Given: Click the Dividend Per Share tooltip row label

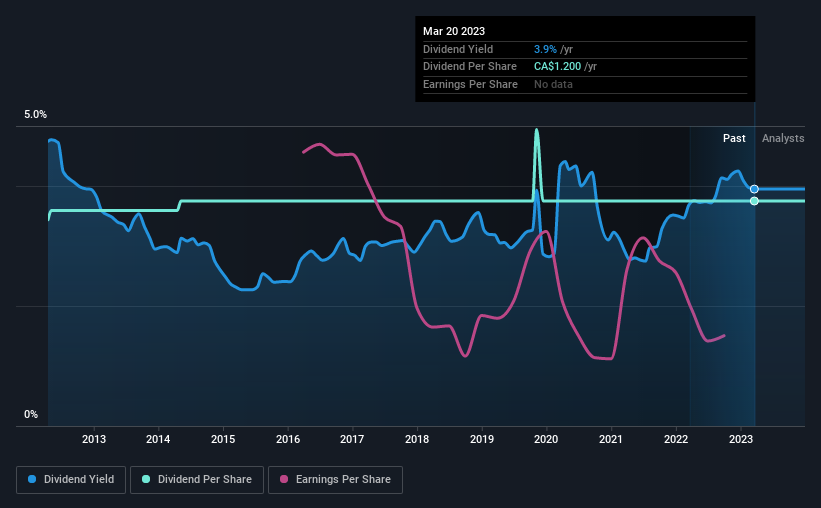Looking at the screenshot, I should point(470,67).
